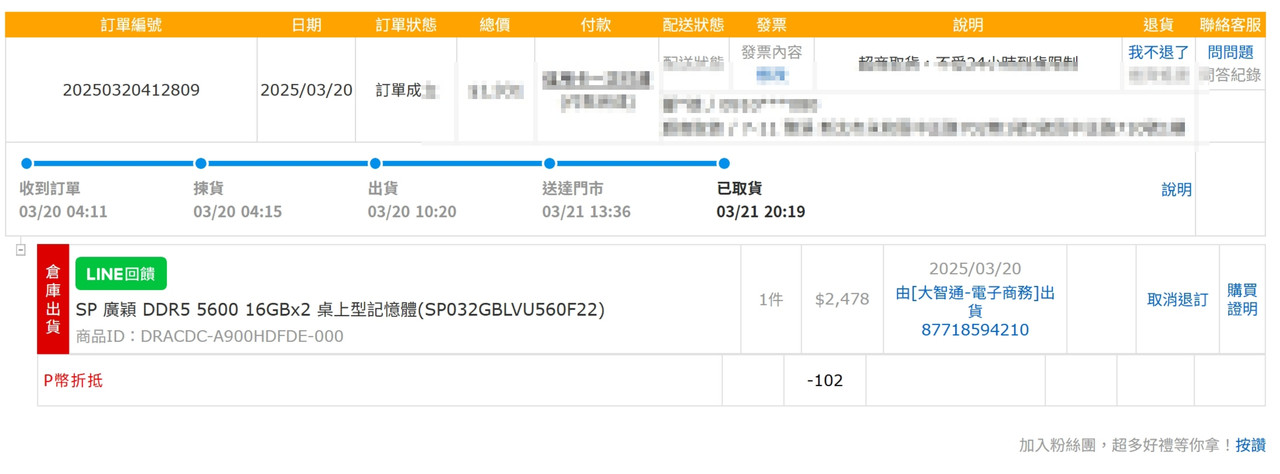Click the red 倉庫出貨 label

click(53, 299)
